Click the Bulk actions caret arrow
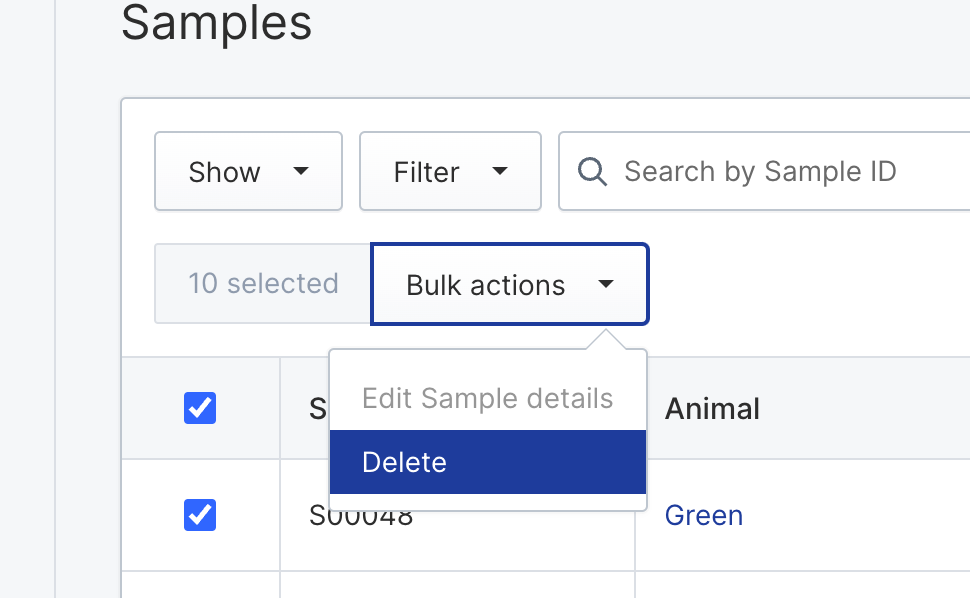The height and width of the screenshot is (598, 970). (606, 284)
